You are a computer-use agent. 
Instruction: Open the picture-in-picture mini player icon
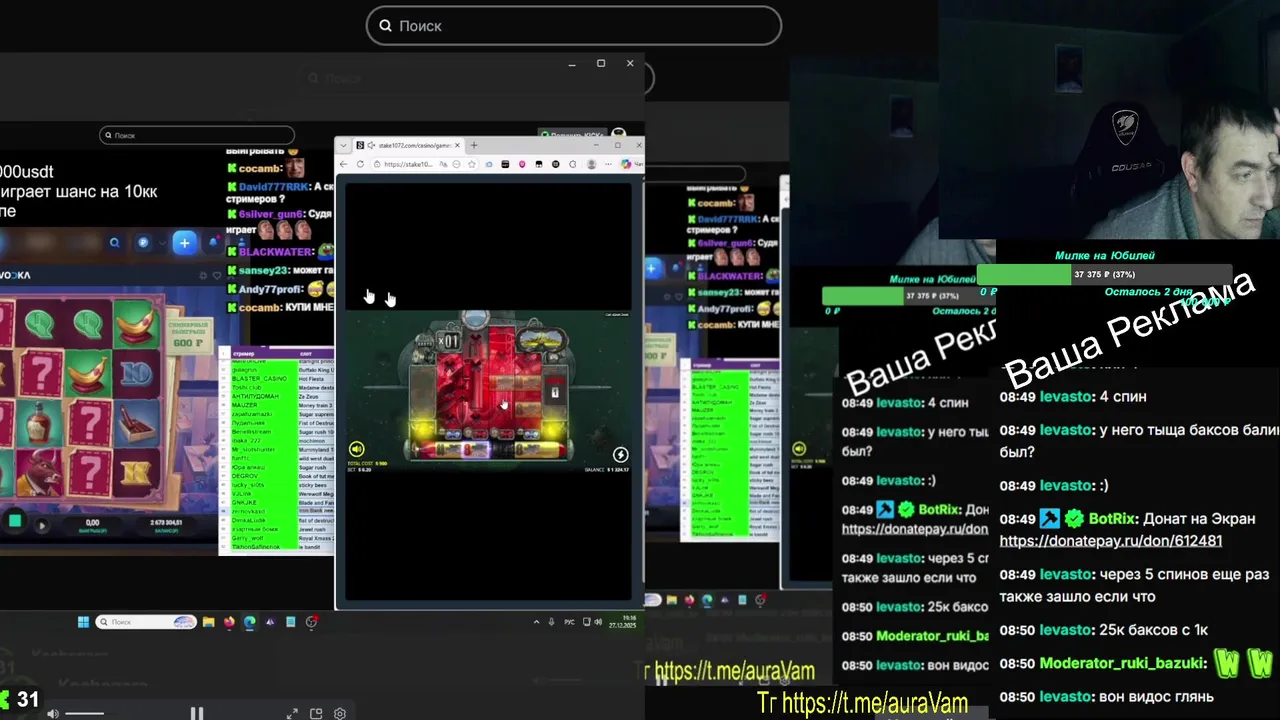316,713
